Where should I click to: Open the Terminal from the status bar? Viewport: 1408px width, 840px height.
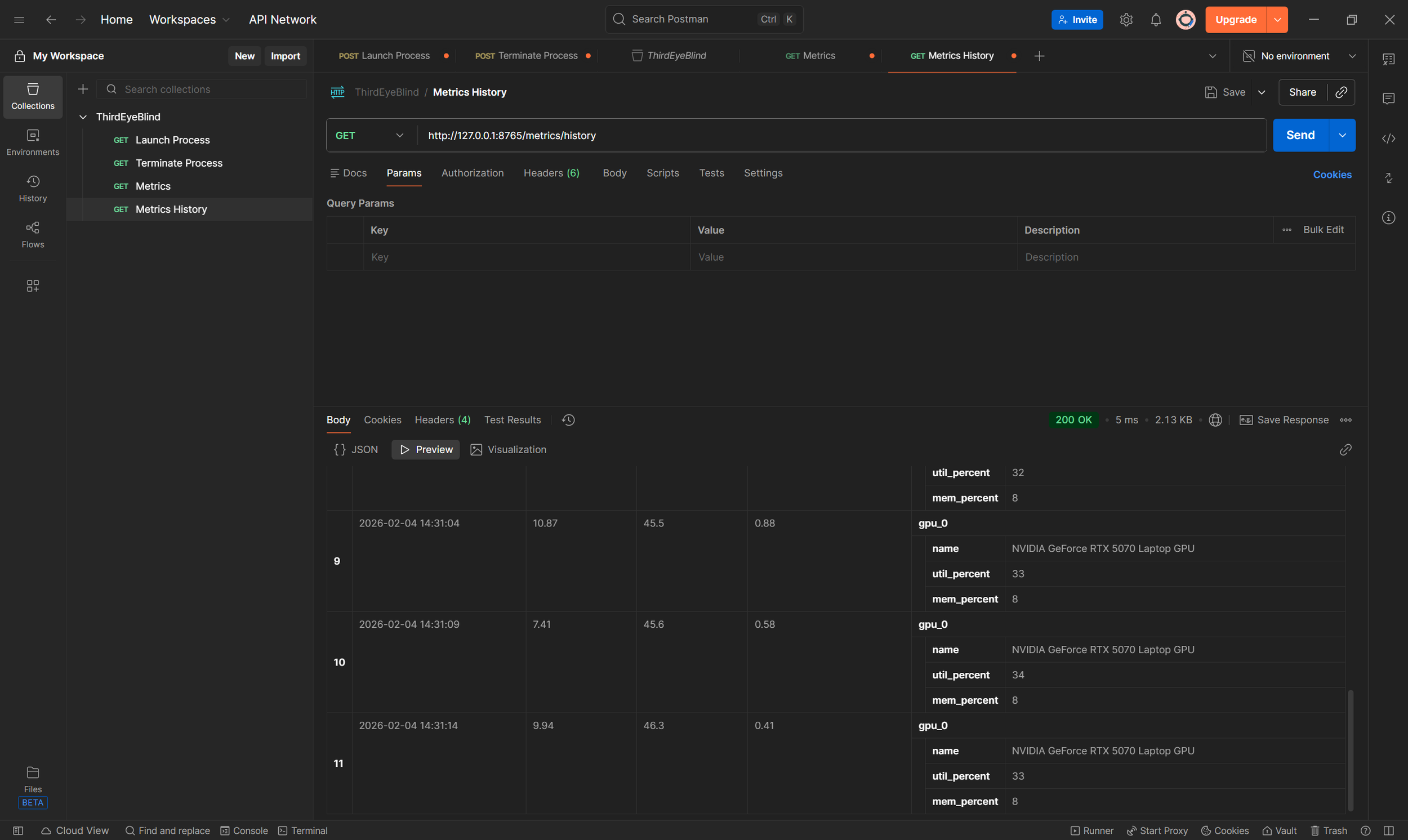point(303,830)
